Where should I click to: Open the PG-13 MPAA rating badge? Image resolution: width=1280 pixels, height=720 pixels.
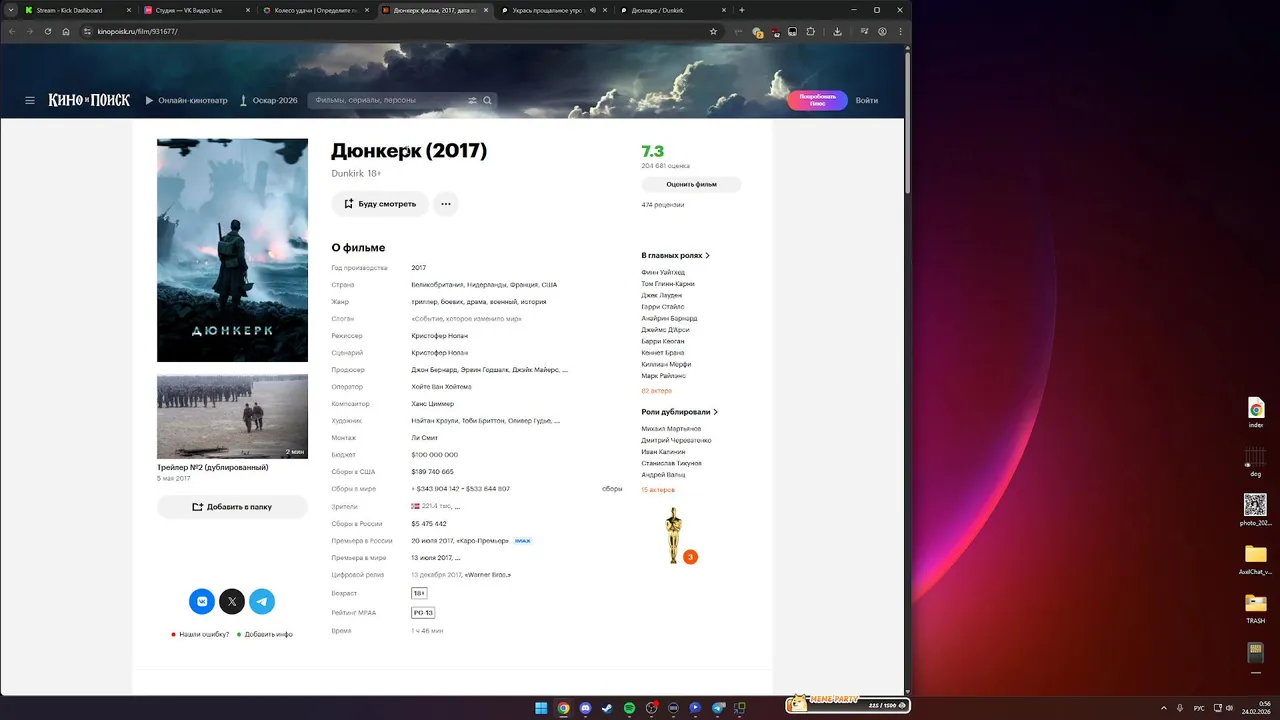[423, 612]
